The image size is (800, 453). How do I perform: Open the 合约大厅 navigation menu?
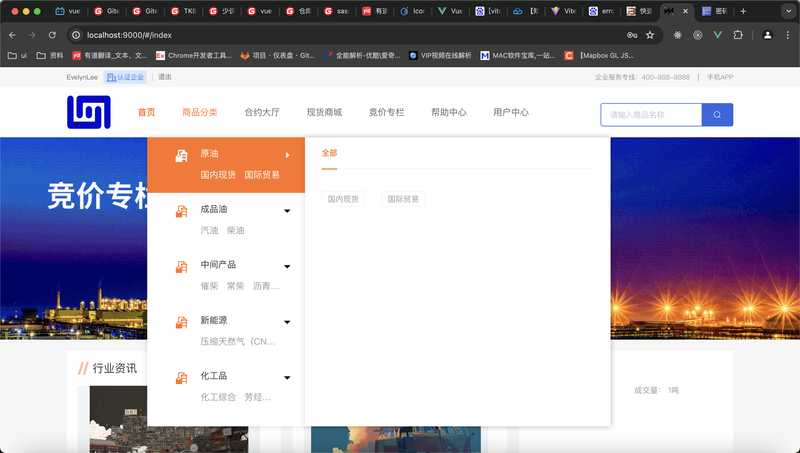(x=262, y=112)
